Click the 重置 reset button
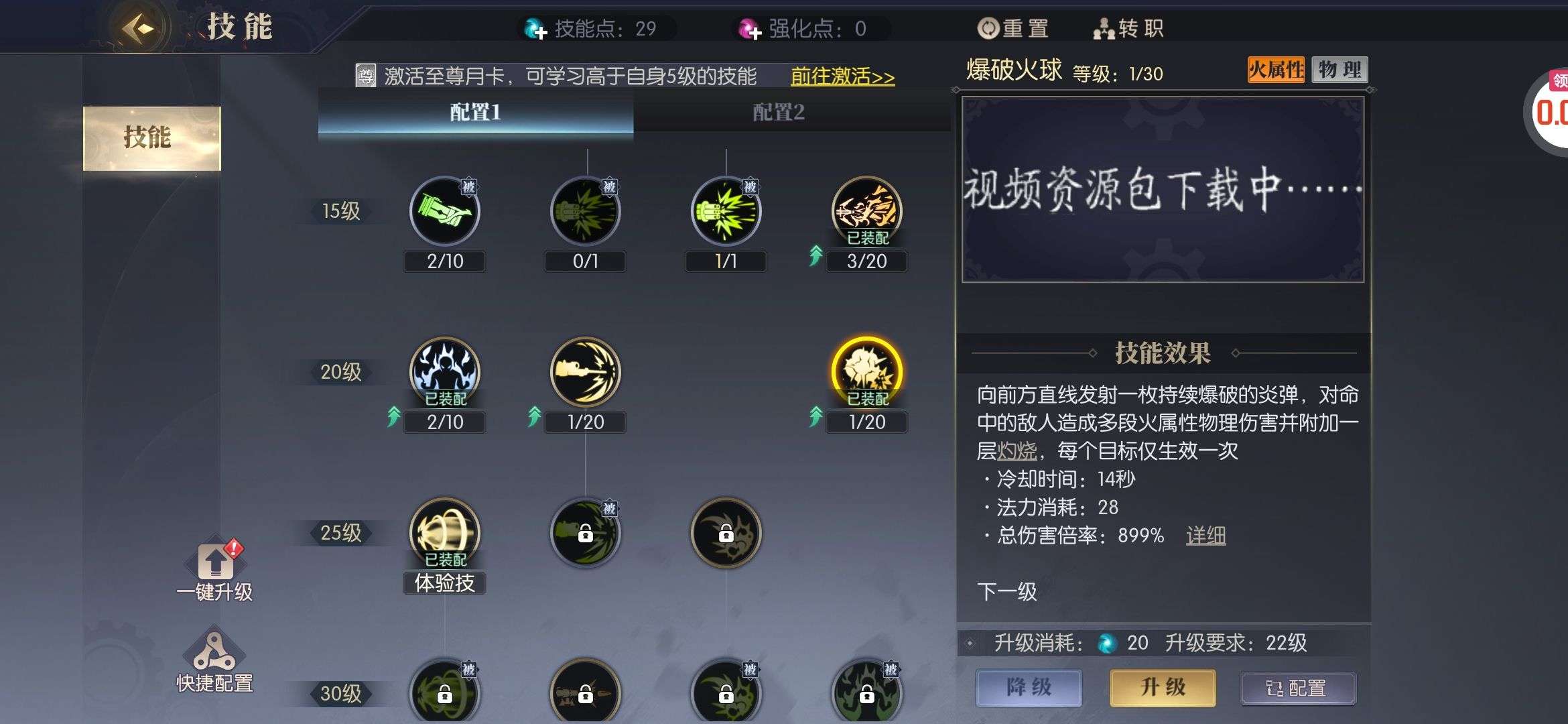Screen dimensions: 1568x724 (1013, 28)
